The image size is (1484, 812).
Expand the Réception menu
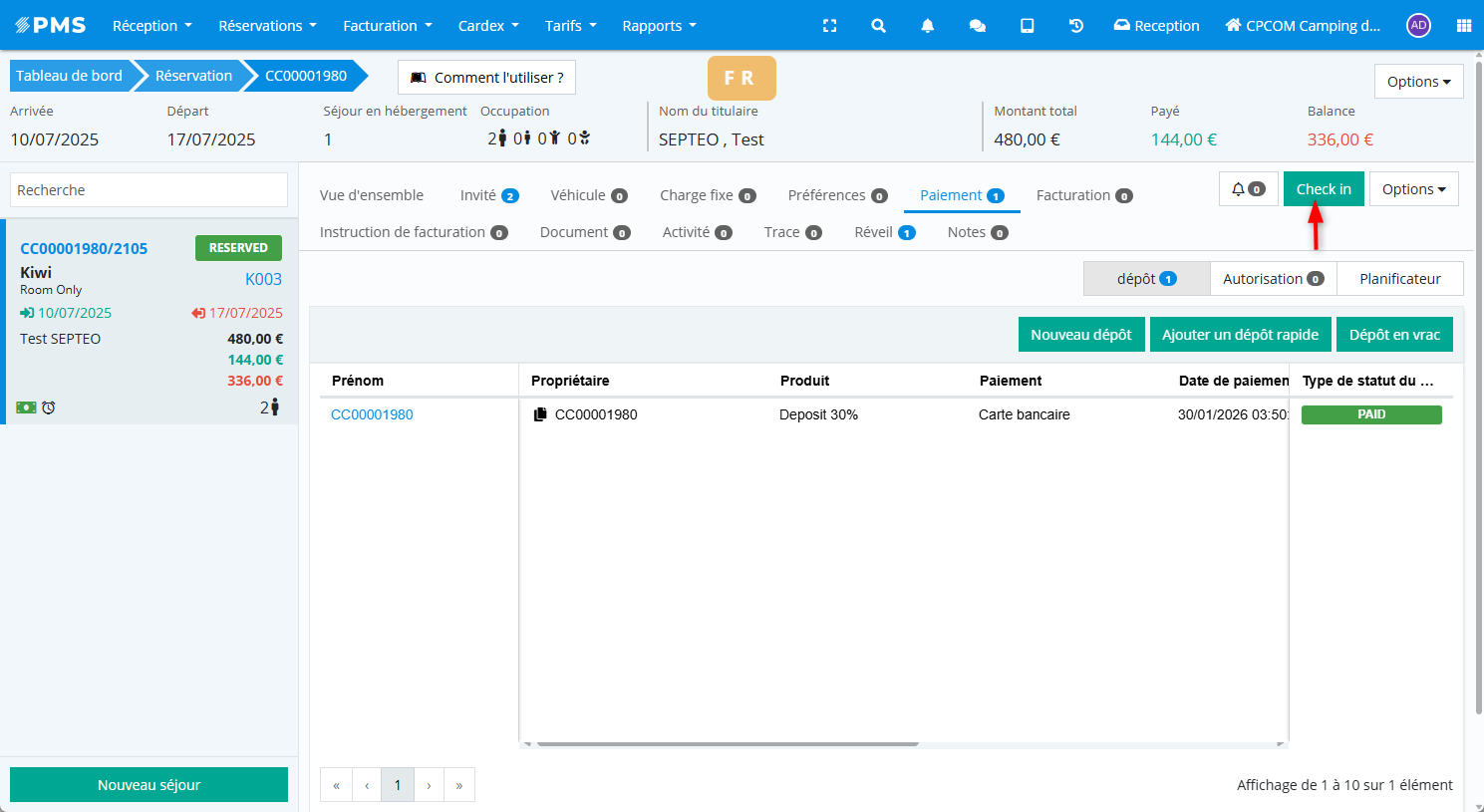[151, 26]
